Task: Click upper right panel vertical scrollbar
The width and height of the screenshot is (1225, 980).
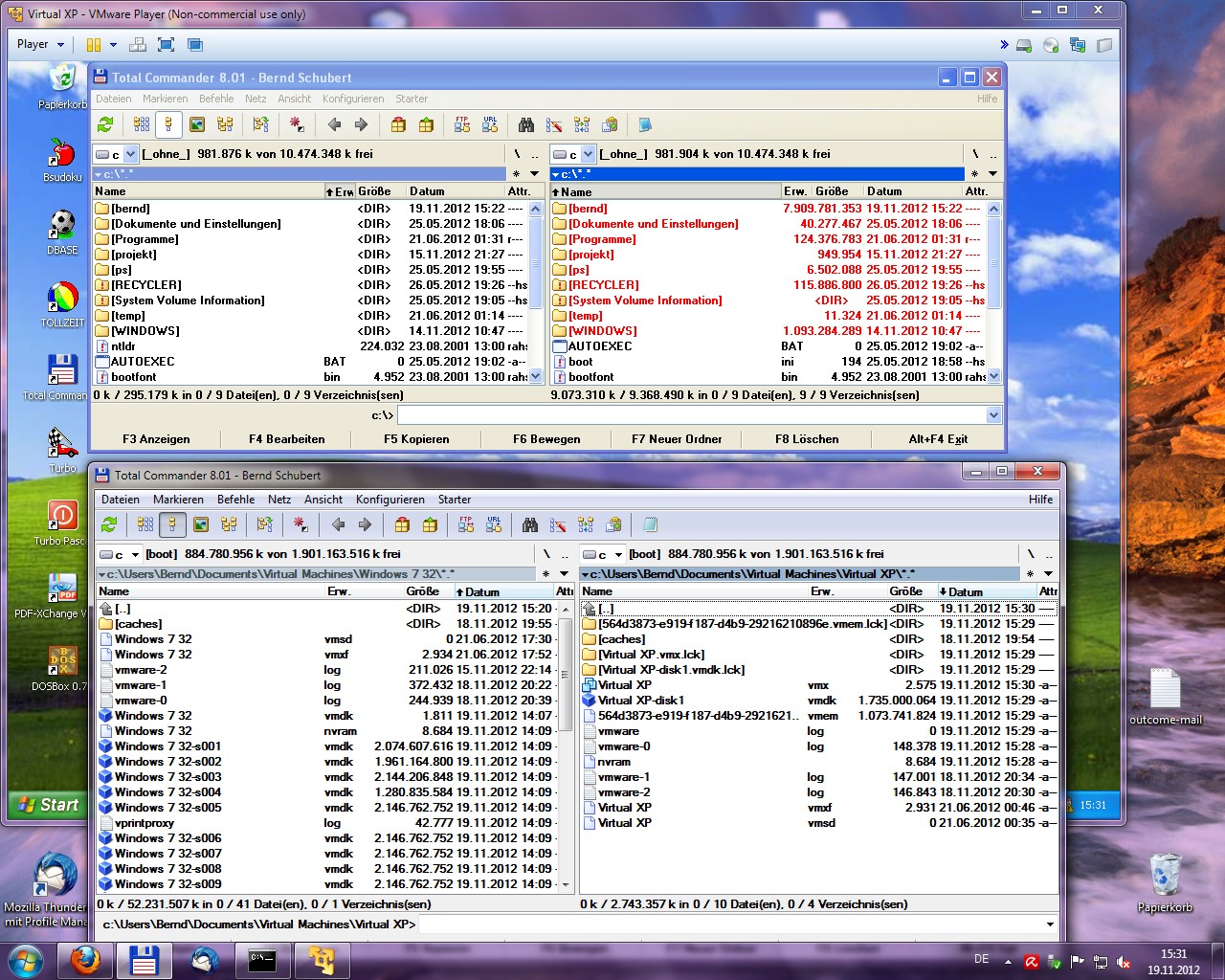Action: (x=993, y=292)
